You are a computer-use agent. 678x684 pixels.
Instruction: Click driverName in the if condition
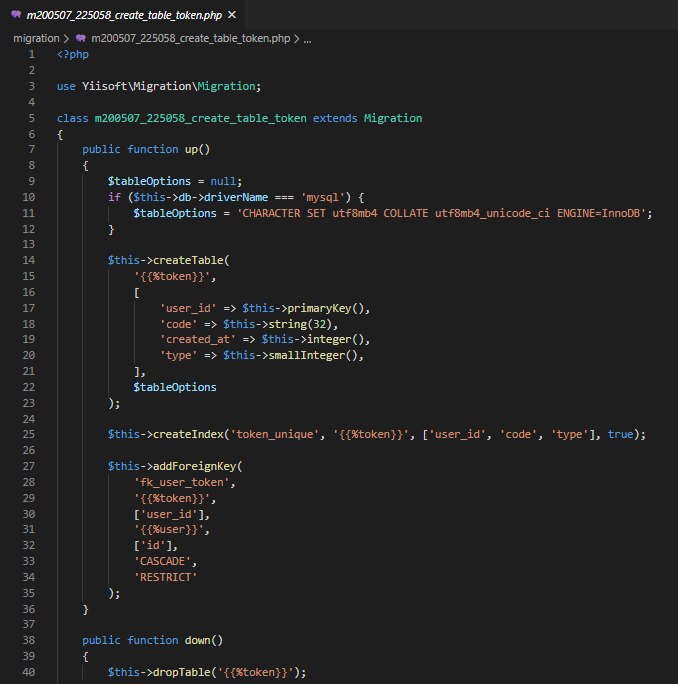pyautogui.click(x=236, y=197)
